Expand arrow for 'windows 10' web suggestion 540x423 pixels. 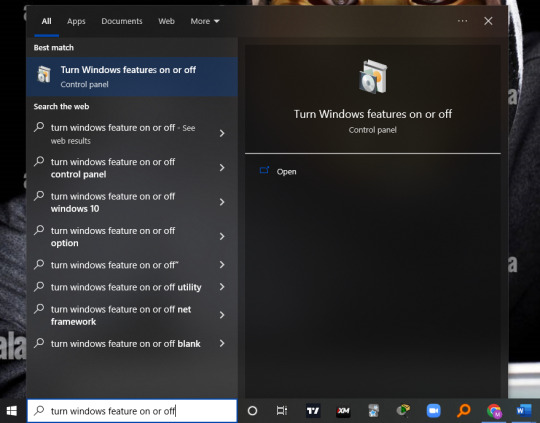[222, 202]
